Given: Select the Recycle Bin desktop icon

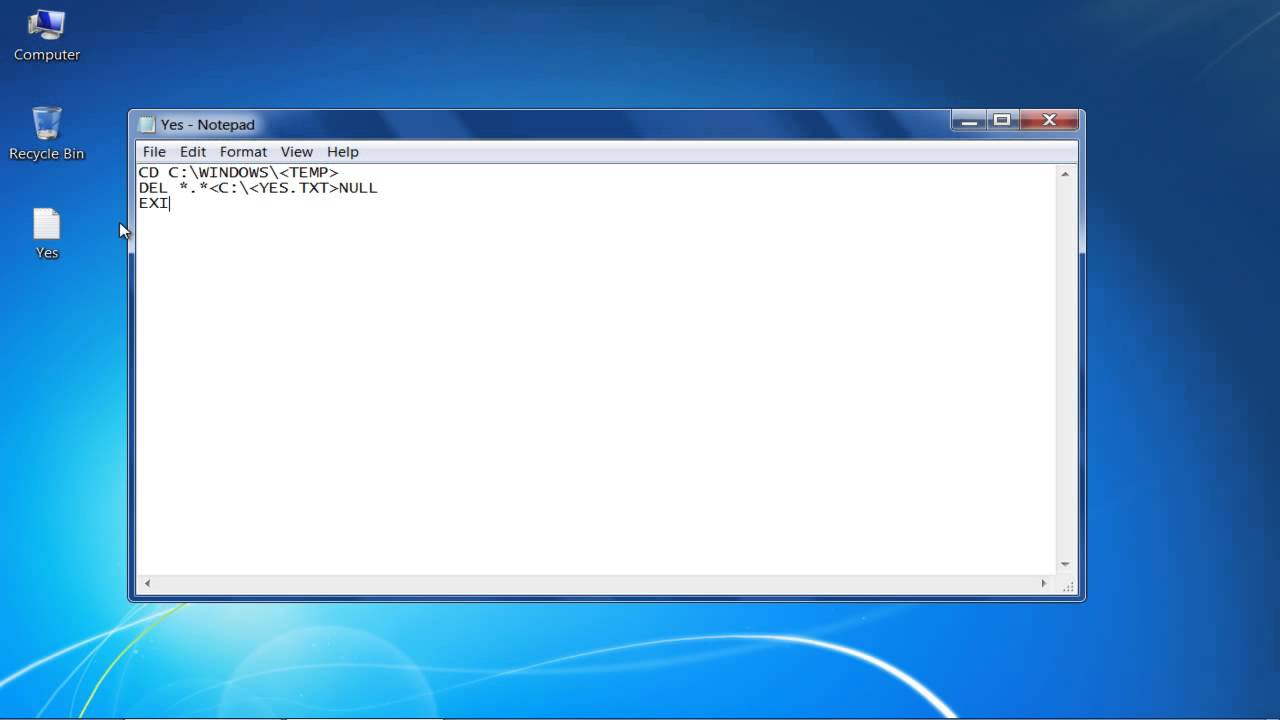Looking at the screenshot, I should [46, 133].
